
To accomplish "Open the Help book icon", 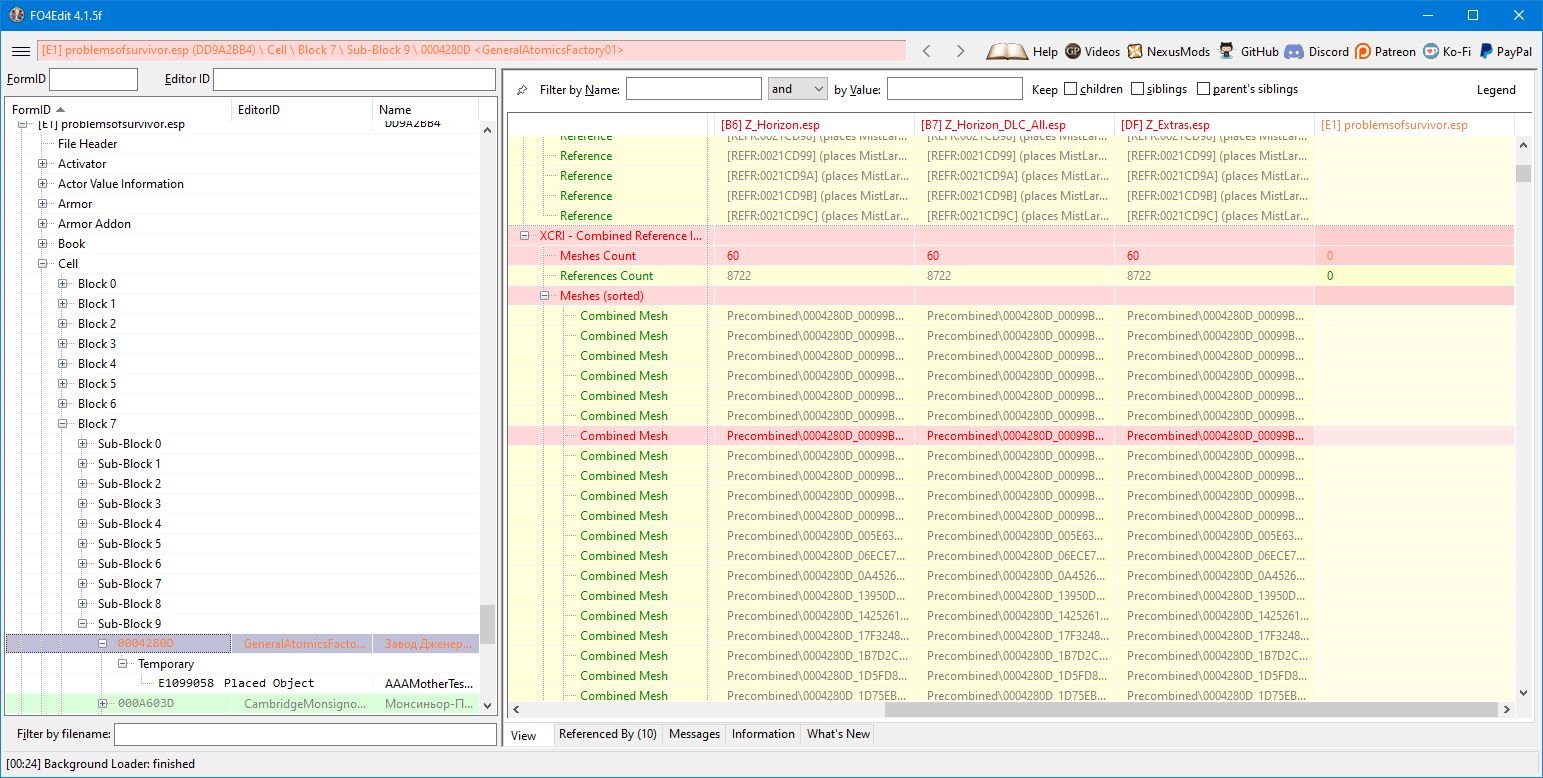I will (1007, 51).
